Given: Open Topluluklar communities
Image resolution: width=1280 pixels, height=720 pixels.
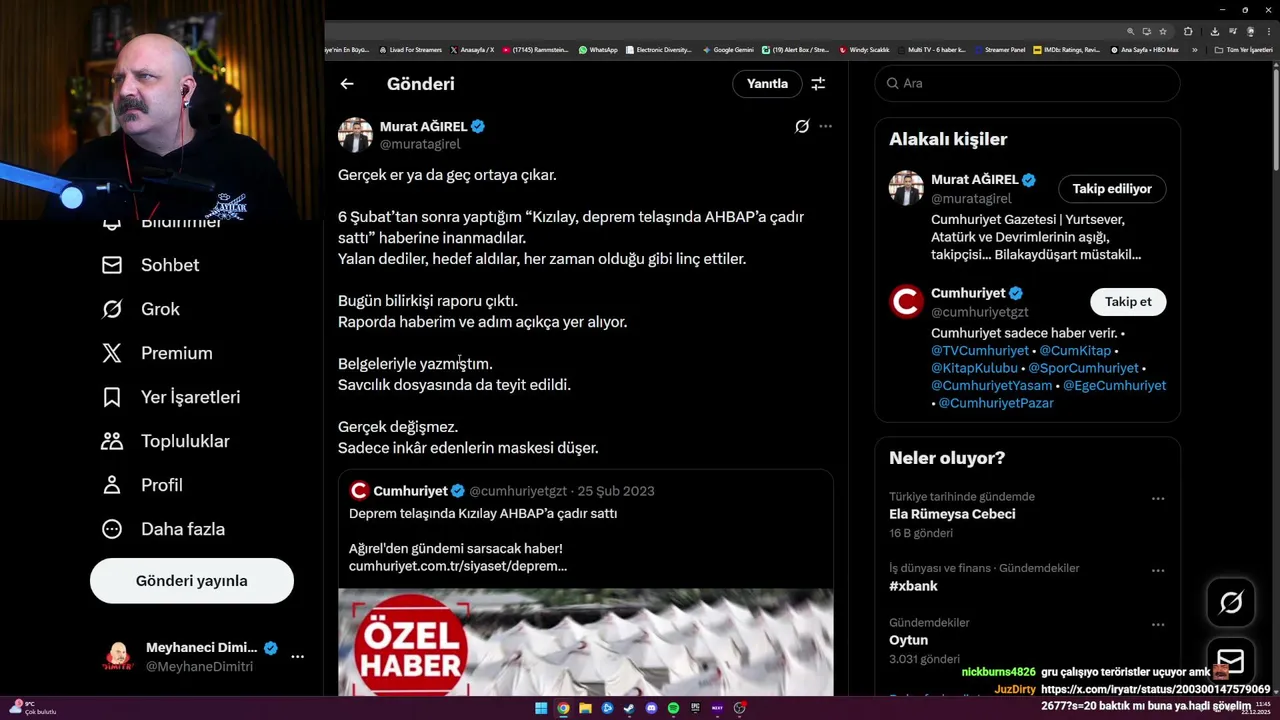Looking at the screenshot, I should point(165,441).
